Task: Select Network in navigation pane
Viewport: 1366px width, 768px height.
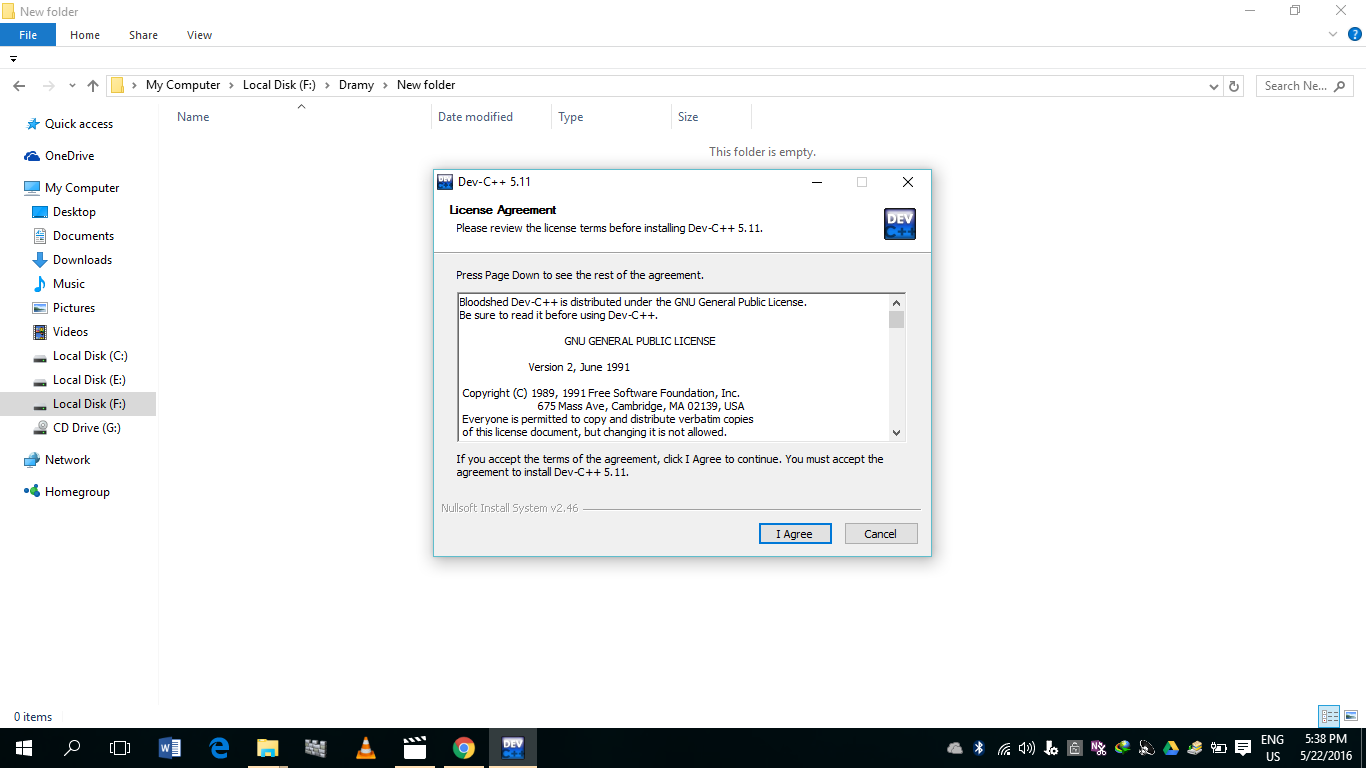Action: [x=67, y=460]
